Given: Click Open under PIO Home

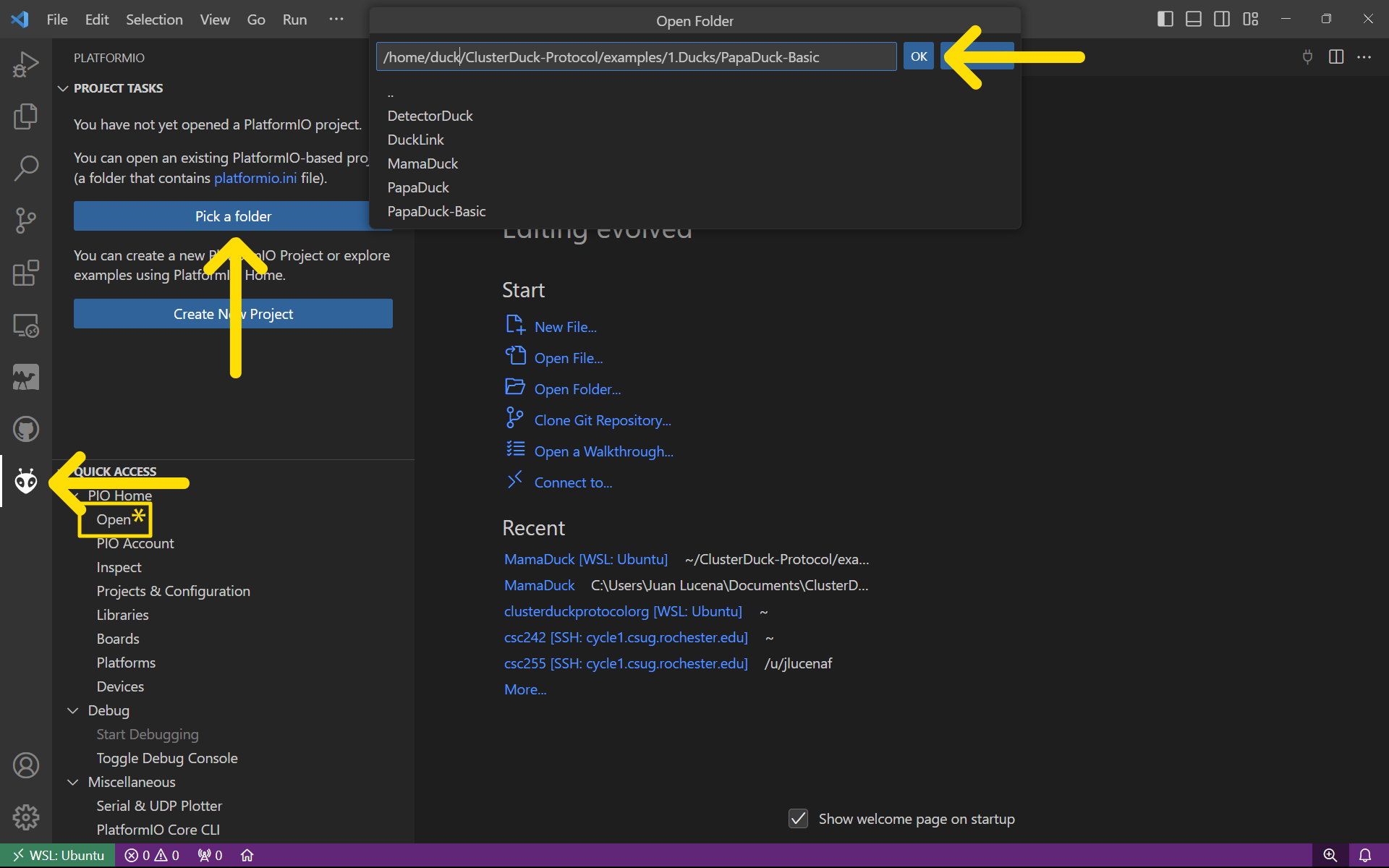Looking at the screenshot, I should 114,519.
